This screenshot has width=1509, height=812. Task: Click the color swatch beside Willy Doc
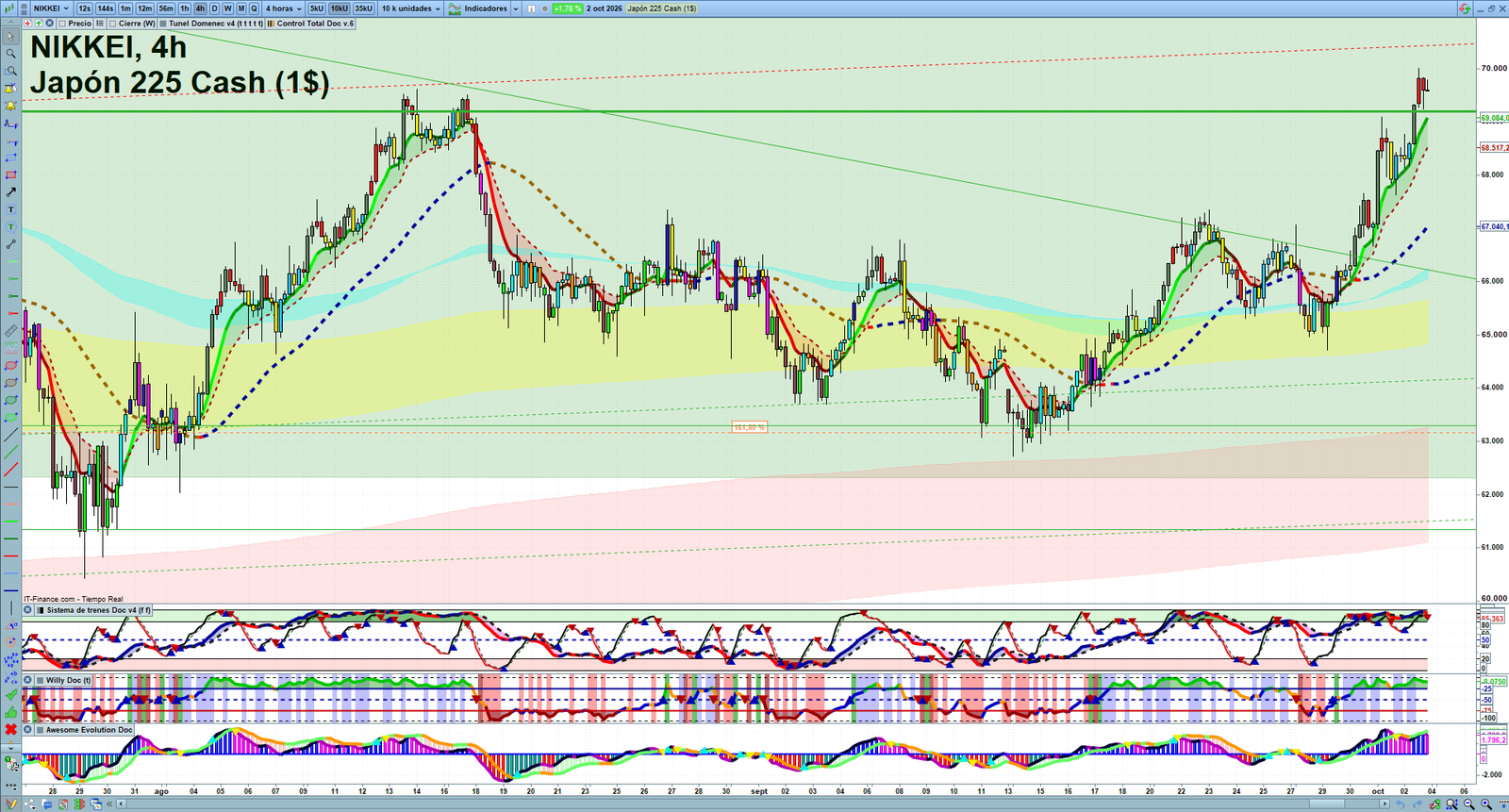click(x=40, y=680)
